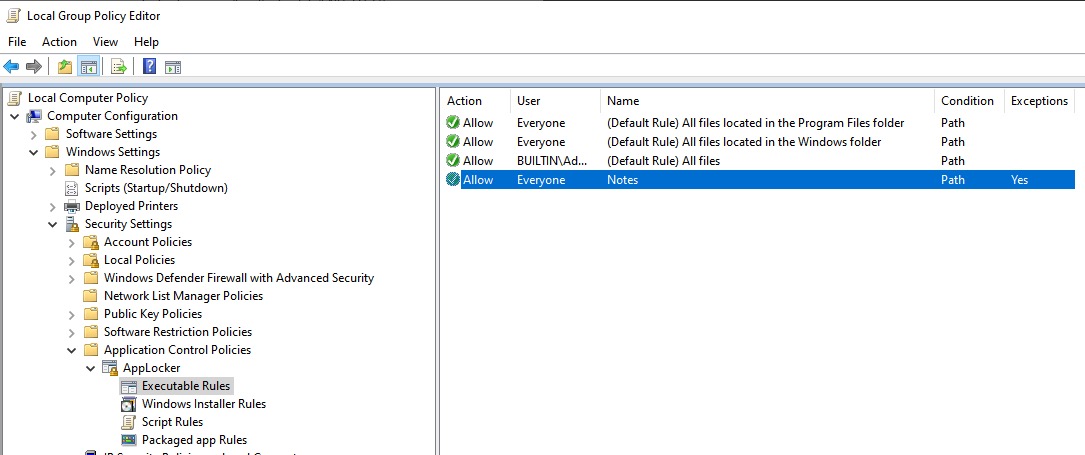Select Windows Defender Firewall with Advanced Security
1085x455 pixels.
tap(238, 278)
